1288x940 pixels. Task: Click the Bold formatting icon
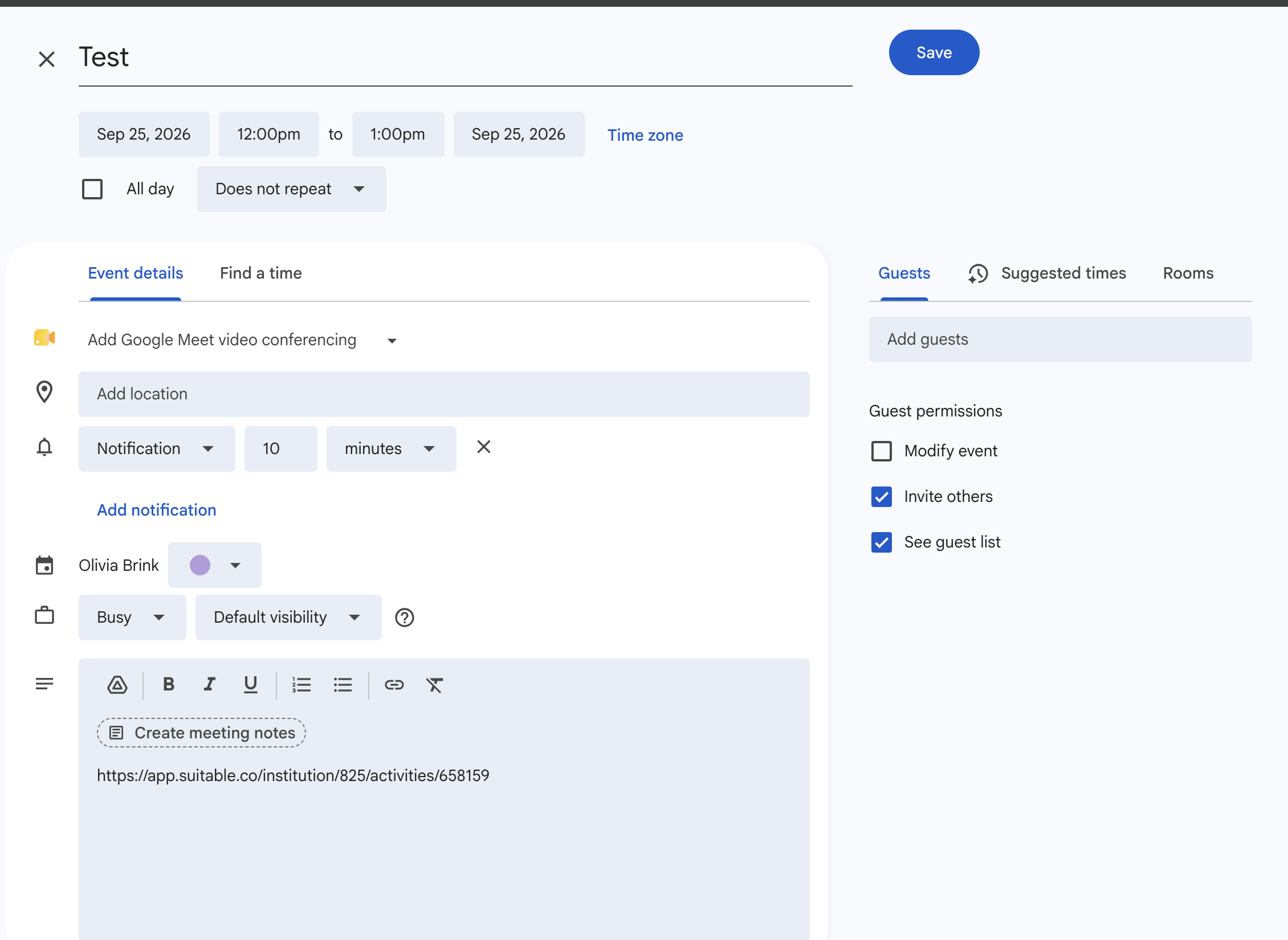(x=169, y=684)
